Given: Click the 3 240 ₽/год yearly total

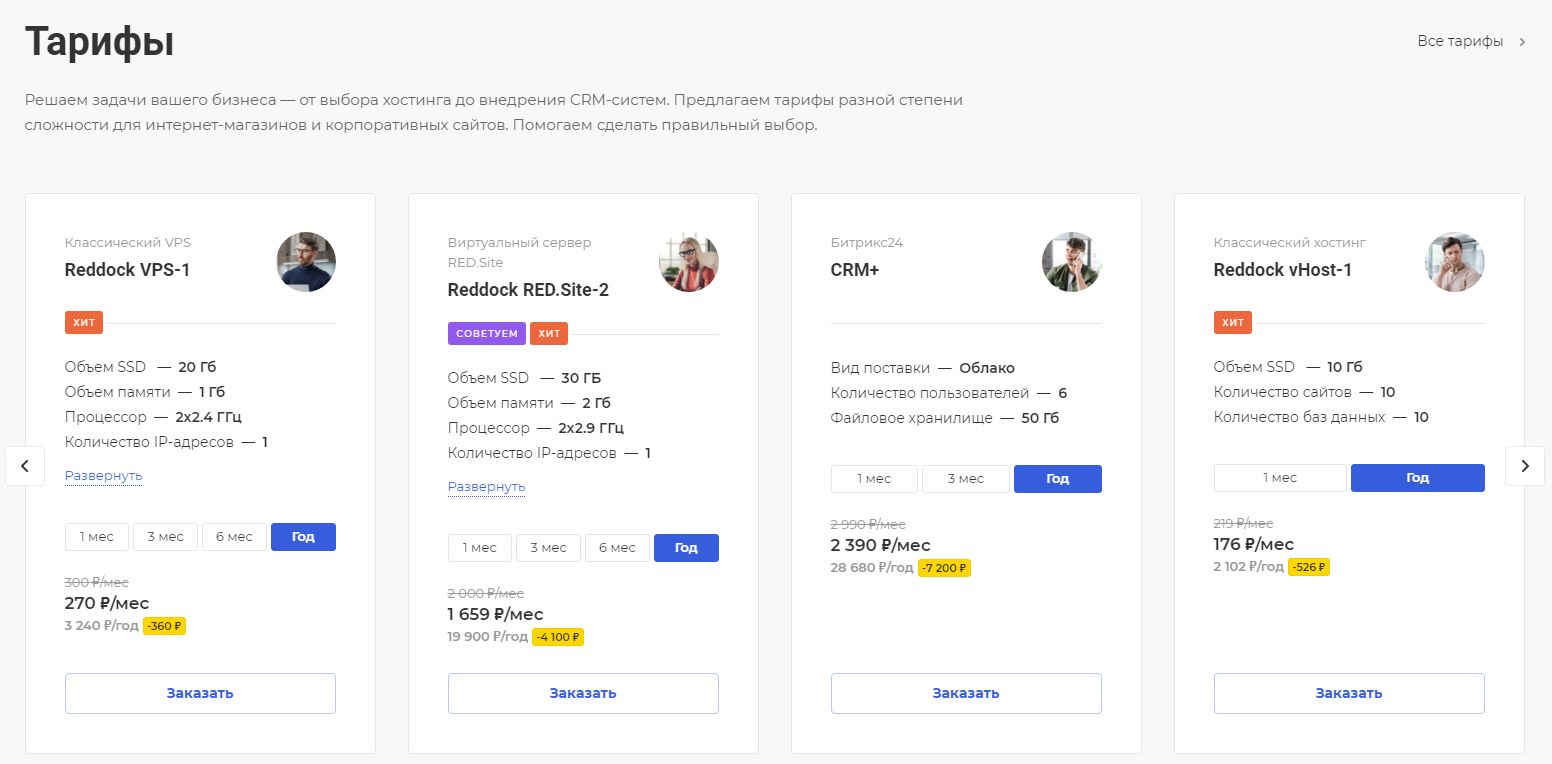Looking at the screenshot, I should tap(102, 627).
